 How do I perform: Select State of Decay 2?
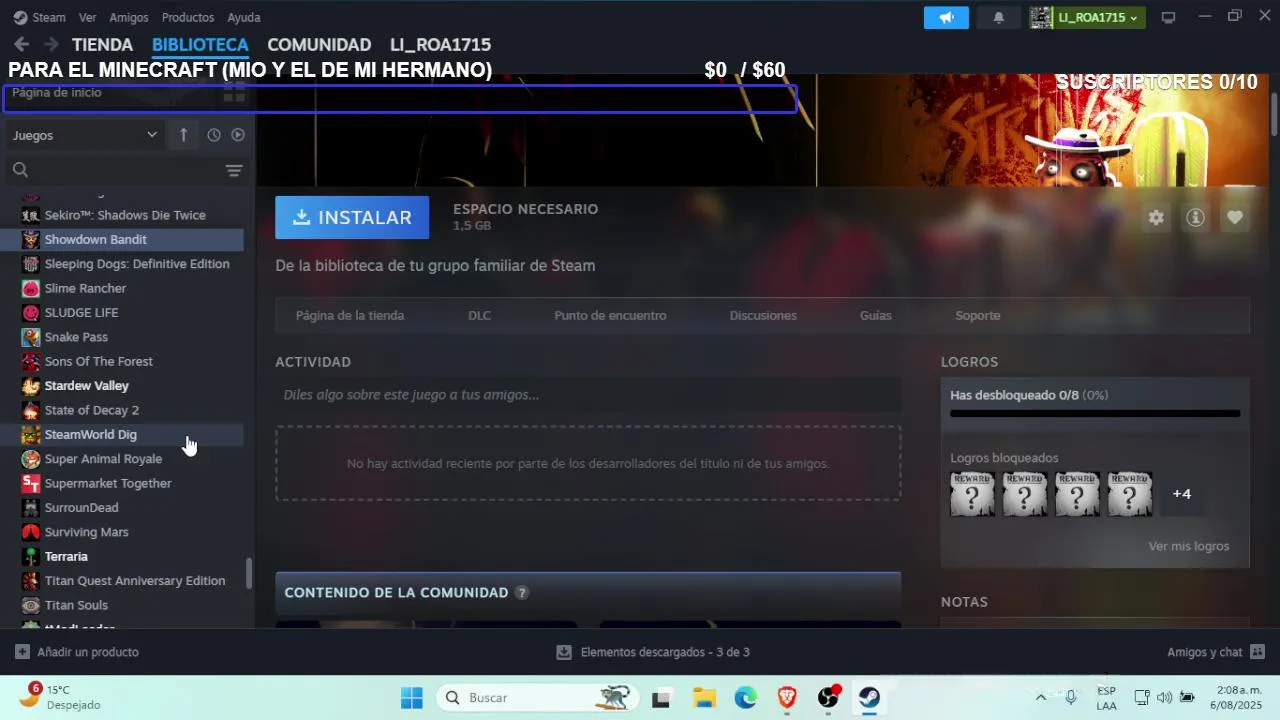(x=91, y=410)
